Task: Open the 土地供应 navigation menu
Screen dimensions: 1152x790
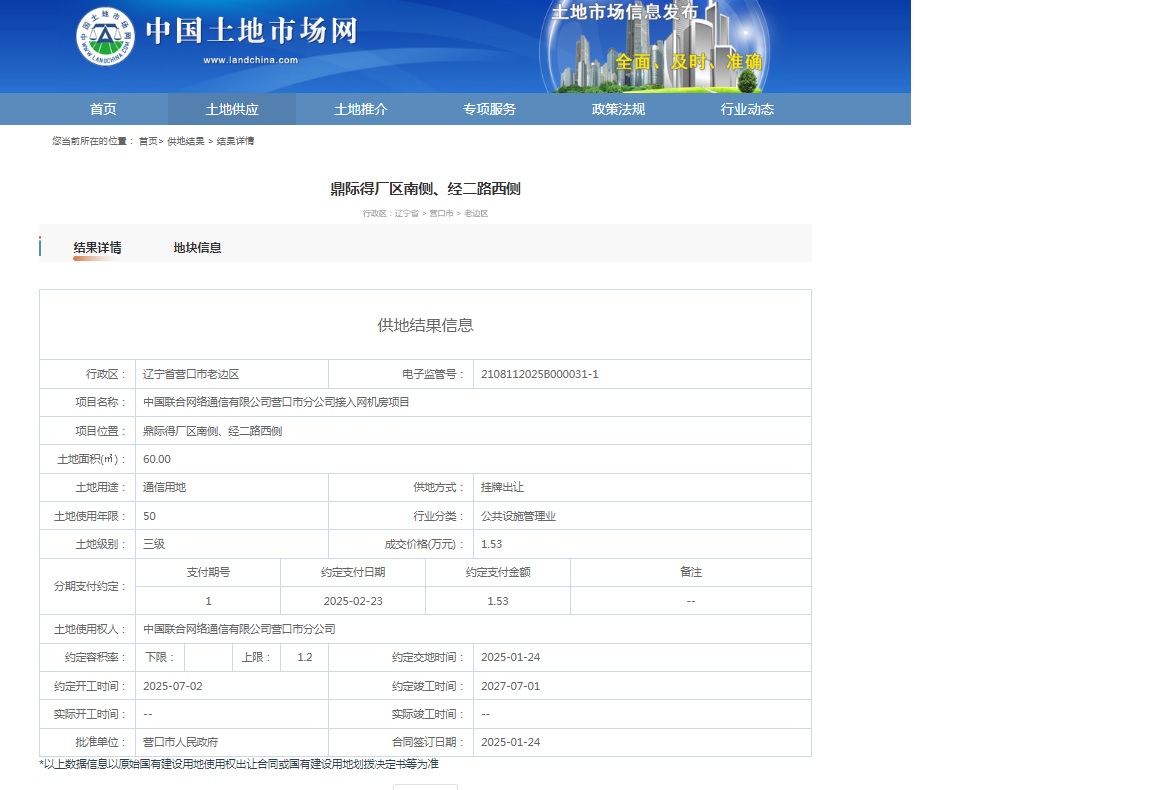Action: point(231,109)
